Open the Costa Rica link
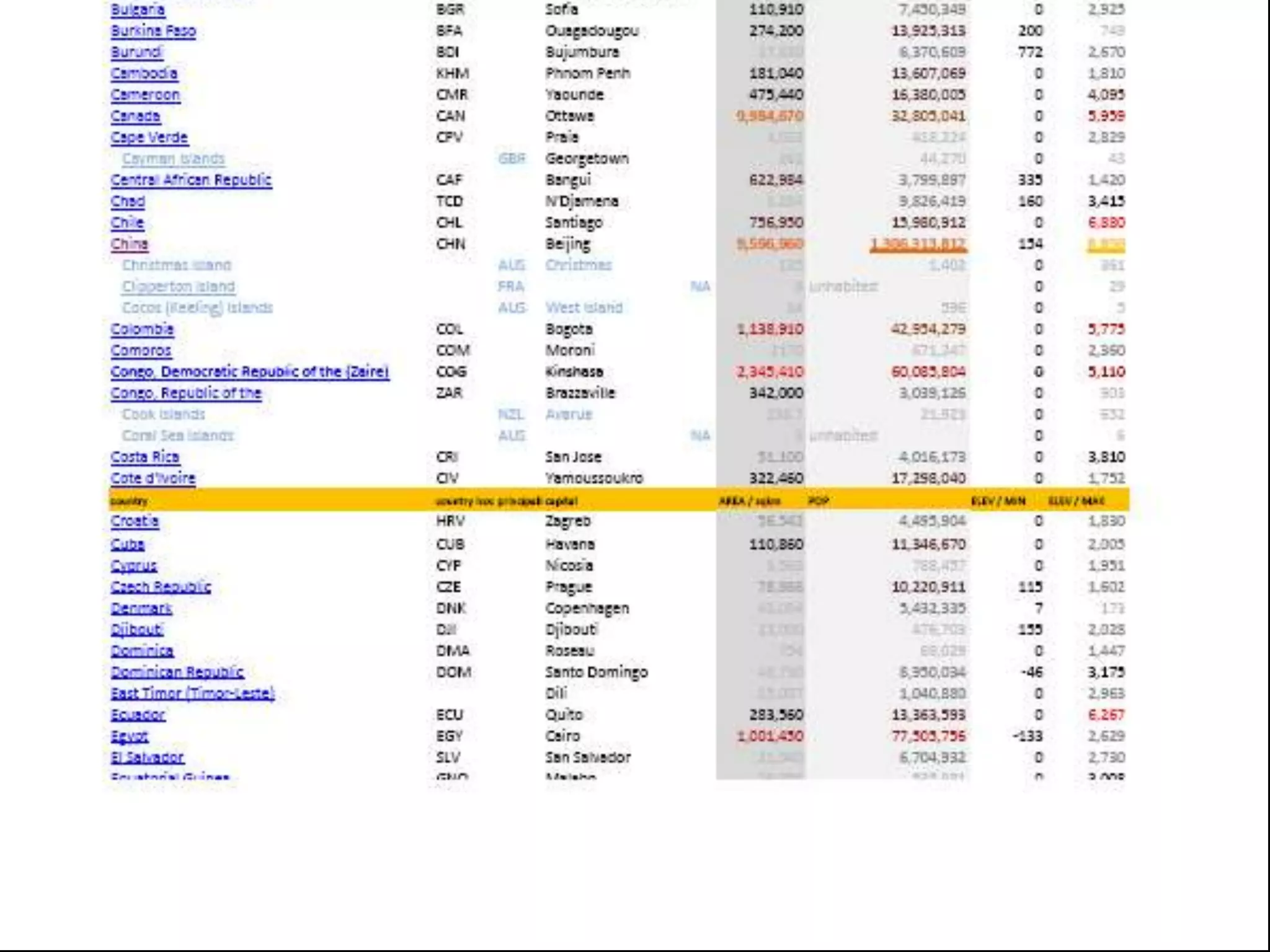 click(145, 457)
